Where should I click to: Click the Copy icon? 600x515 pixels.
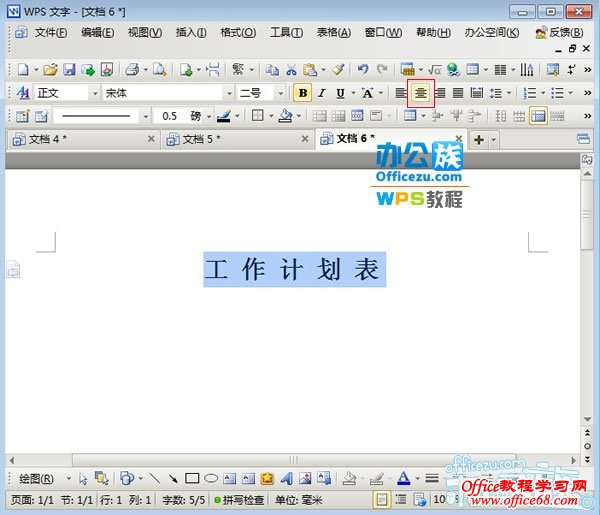[x=272, y=70]
